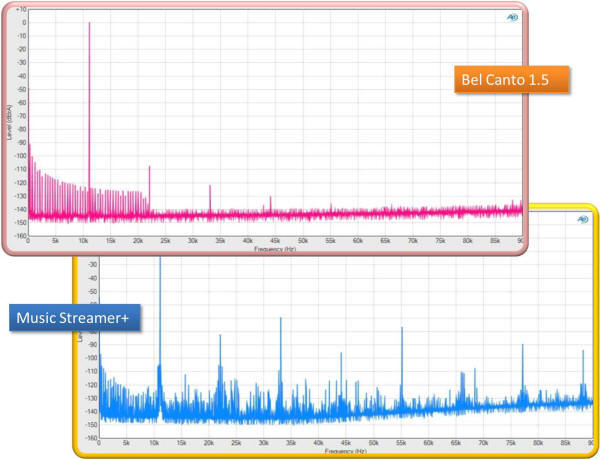Click the '10k' frequency tick on pink chart
The image size is (600, 459).
click(x=83, y=241)
